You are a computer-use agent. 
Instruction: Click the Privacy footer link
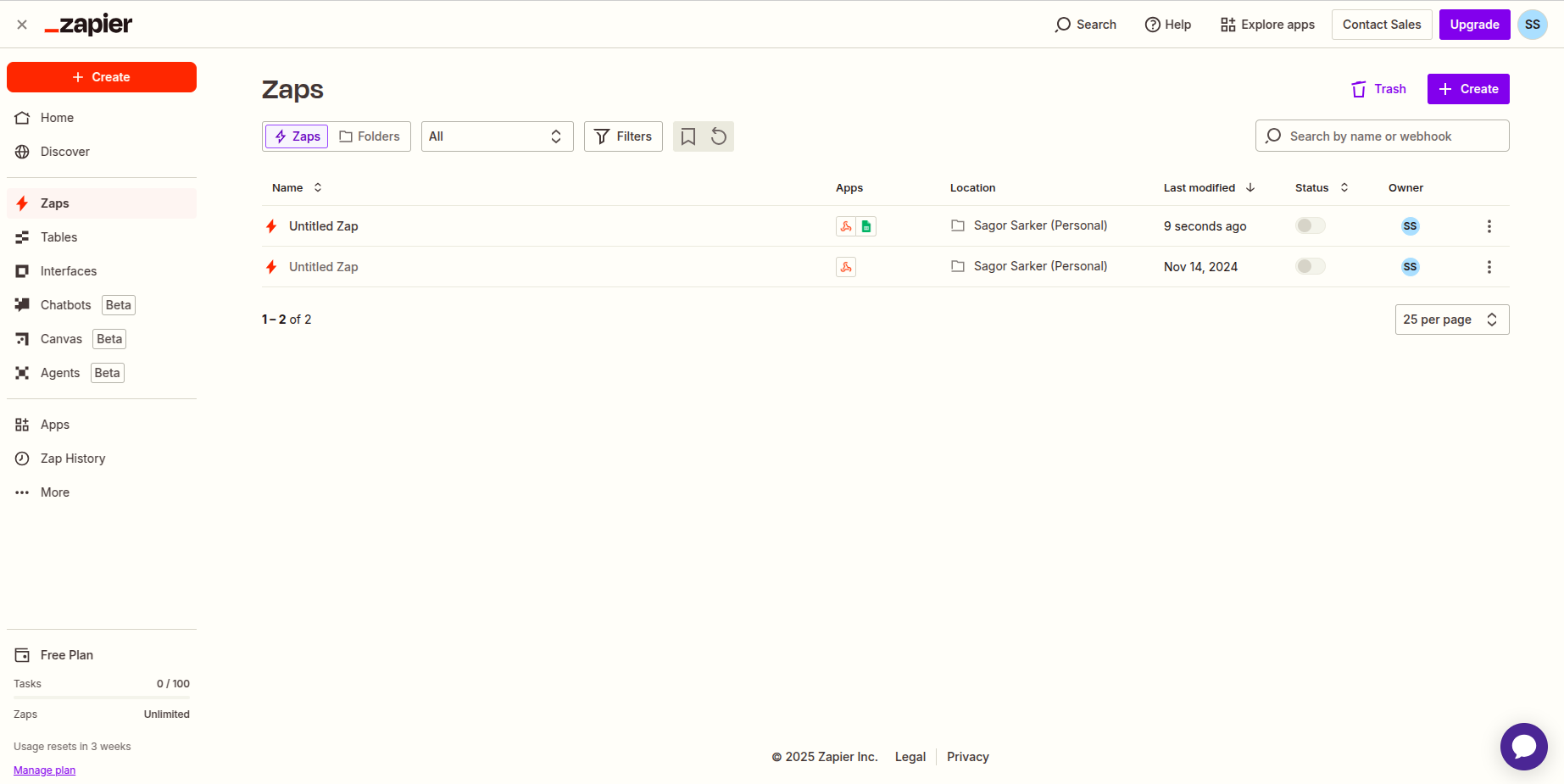click(968, 757)
